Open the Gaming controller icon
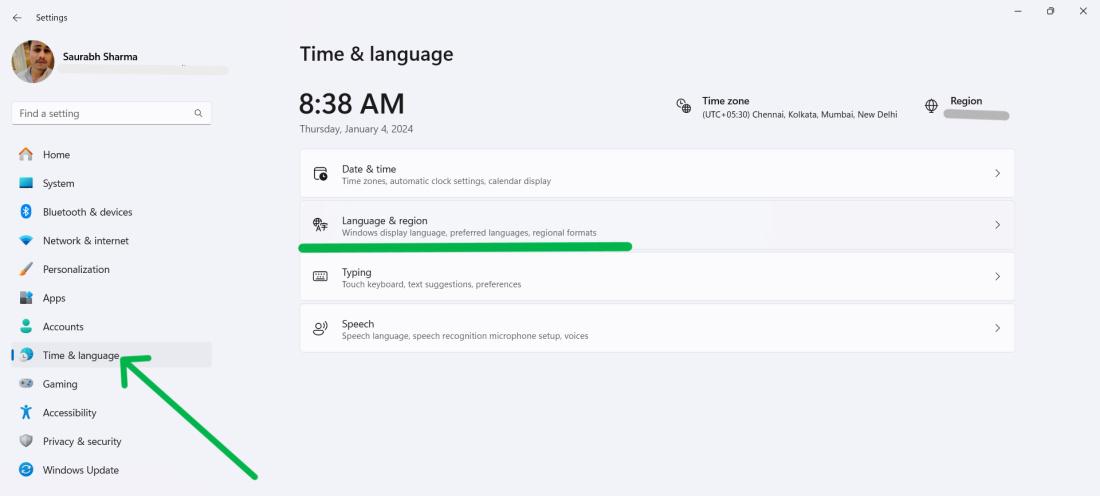Screen dimensions: 1100x496 [x=26, y=384]
